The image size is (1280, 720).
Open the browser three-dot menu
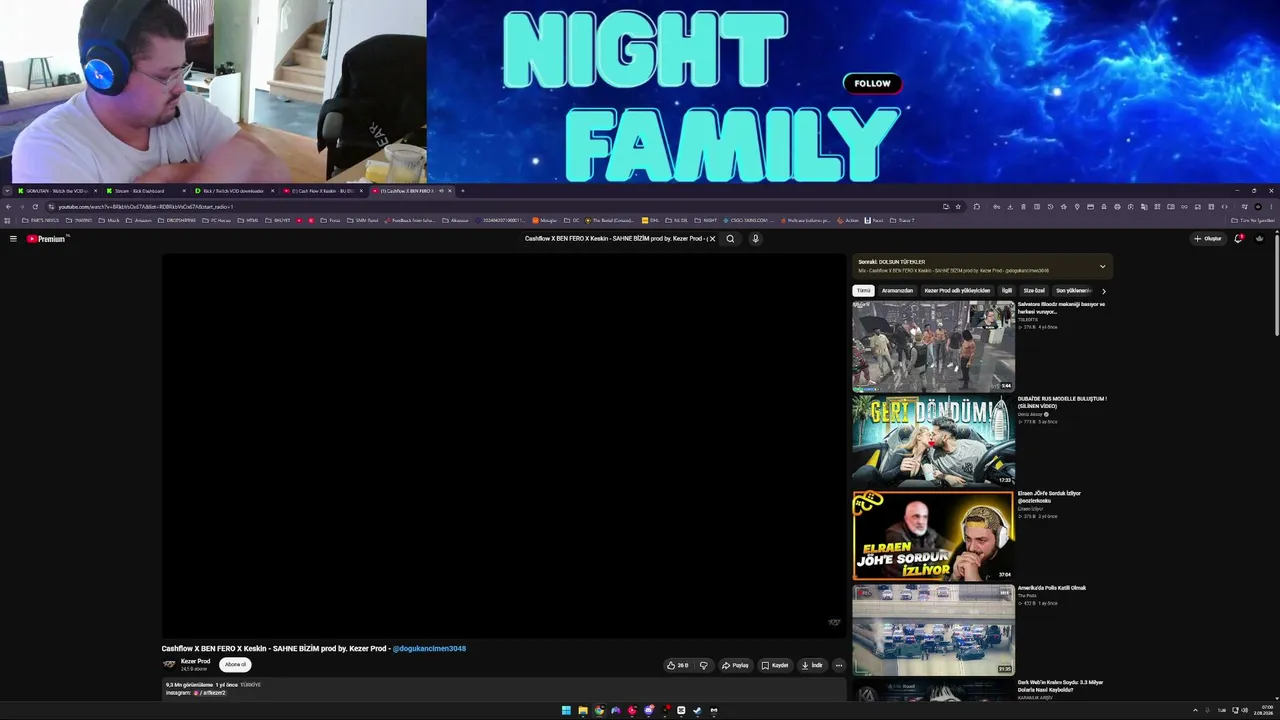tap(1271, 207)
